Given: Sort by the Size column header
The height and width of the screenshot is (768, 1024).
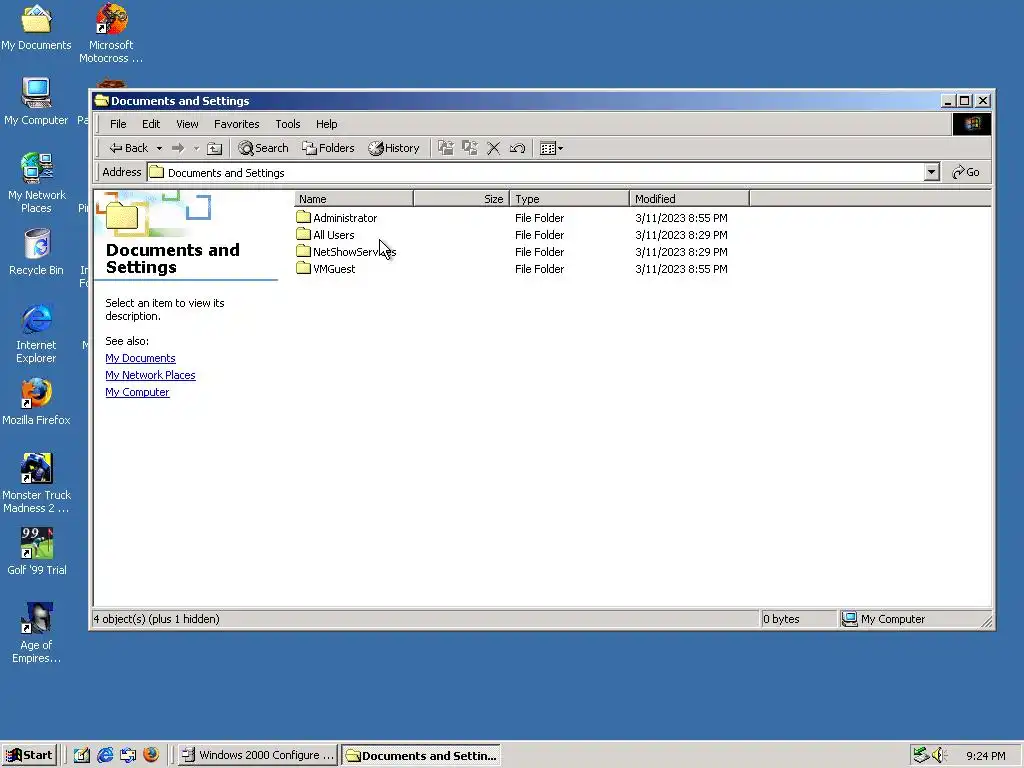Looking at the screenshot, I should point(461,199).
